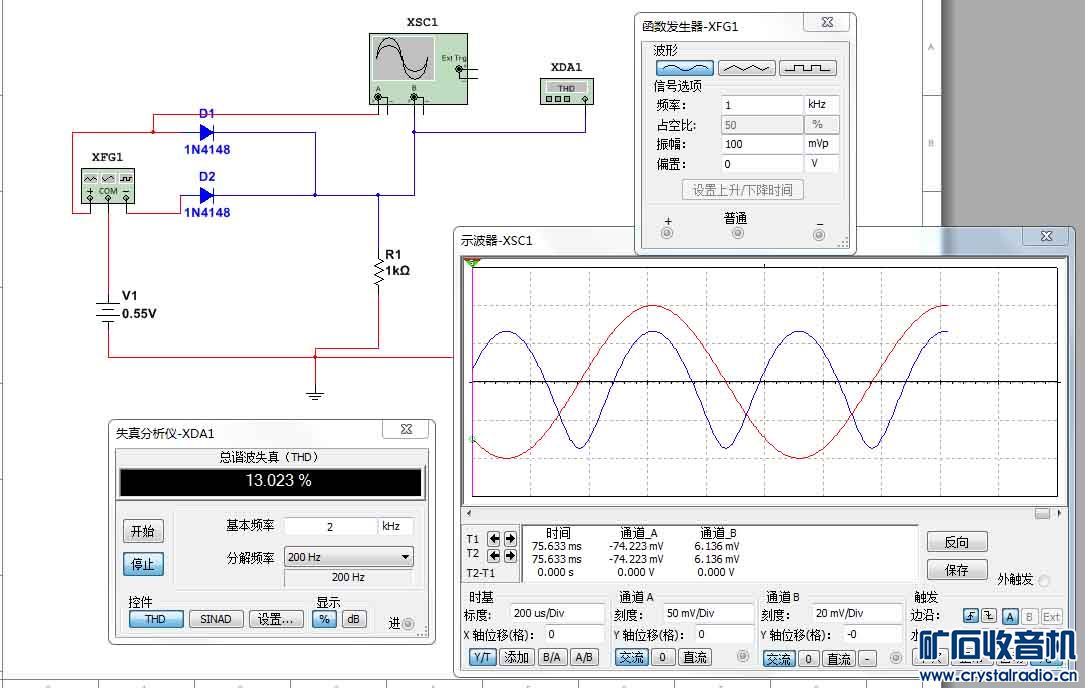Set channel A coupling to 直流

point(695,657)
